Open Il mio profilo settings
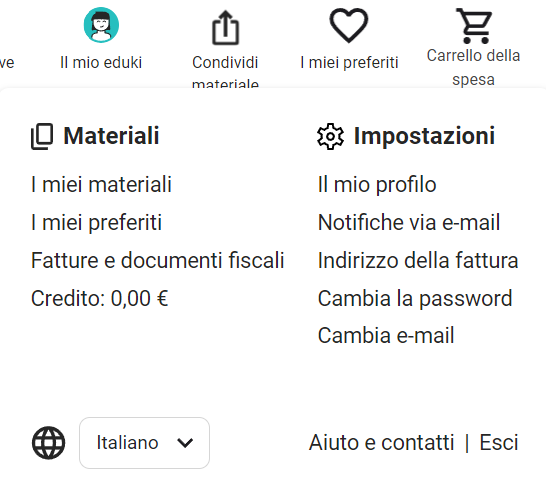This screenshot has width=546, height=478. click(377, 184)
